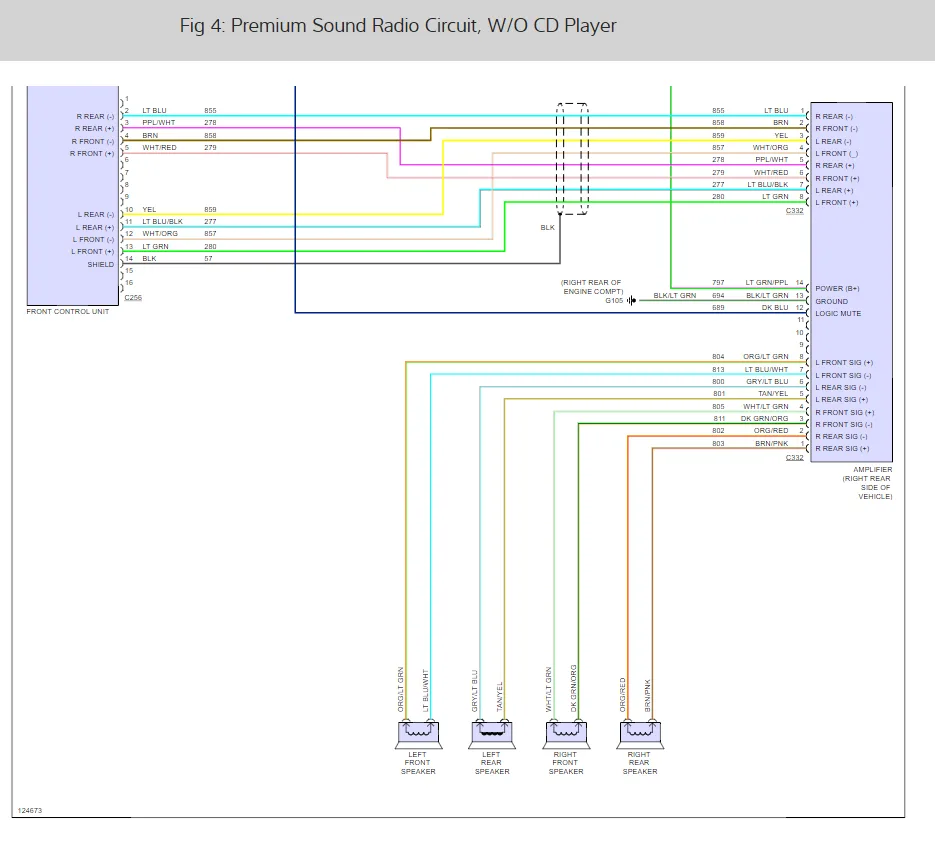The height and width of the screenshot is (844, 935).
Task: Click wire number 57
Action: point(208,259)
